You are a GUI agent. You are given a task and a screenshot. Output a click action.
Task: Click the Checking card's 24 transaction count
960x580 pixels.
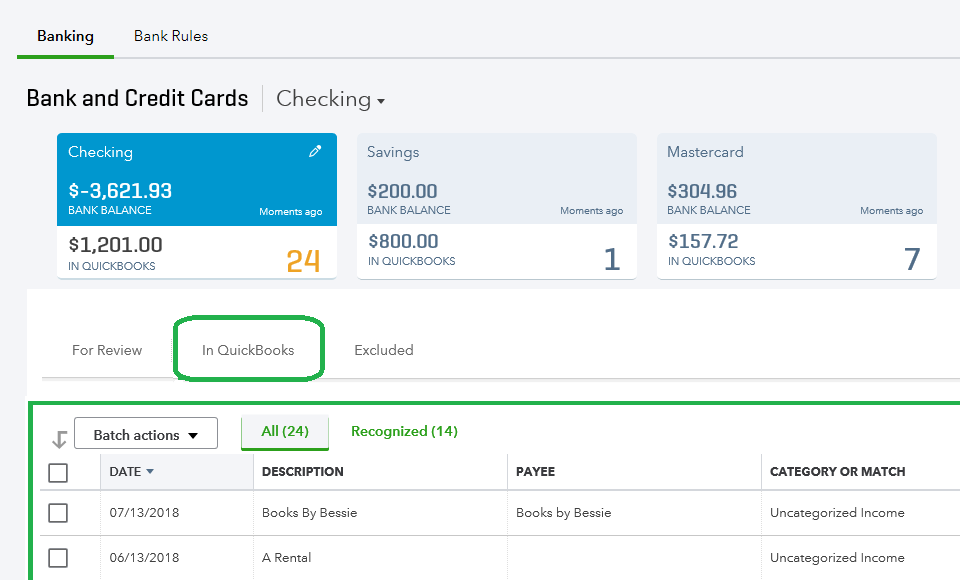click(303, 260)
